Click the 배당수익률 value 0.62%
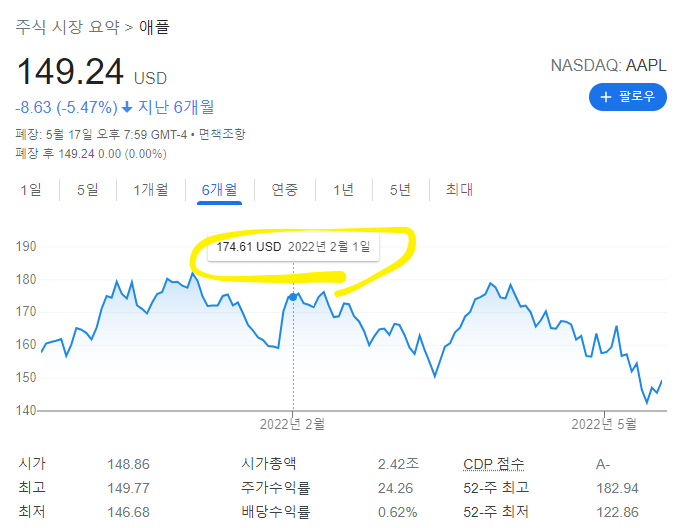This screenshot has width=677, height=528. pyautogui.click(x=398, y=512)
